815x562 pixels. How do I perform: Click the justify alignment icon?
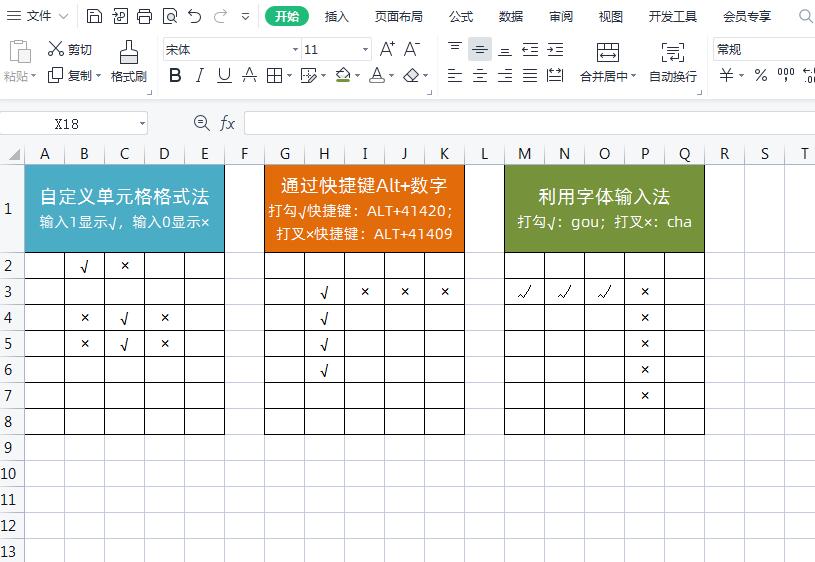(530, 76)
